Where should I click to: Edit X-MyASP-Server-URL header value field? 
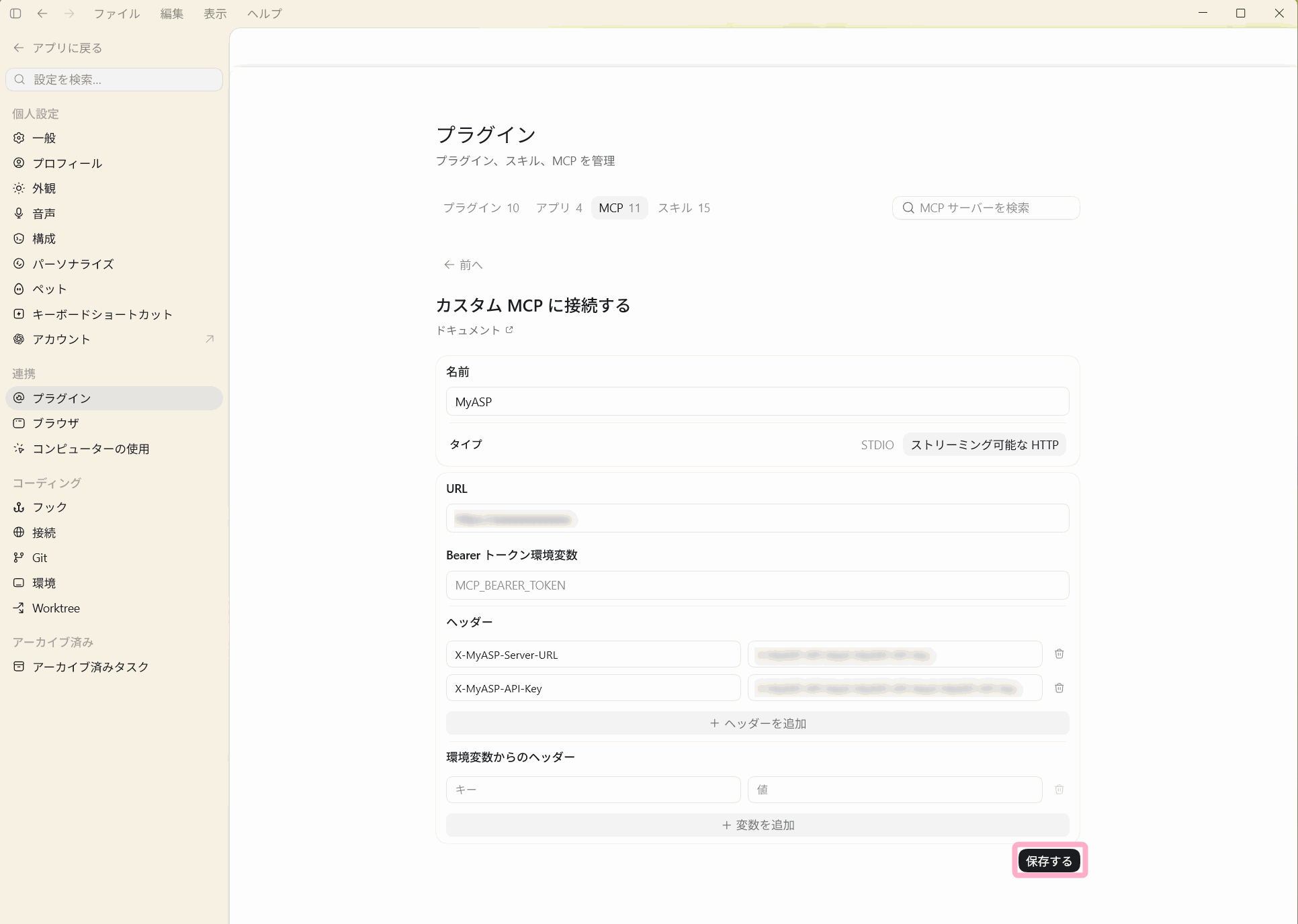point(895,654)
